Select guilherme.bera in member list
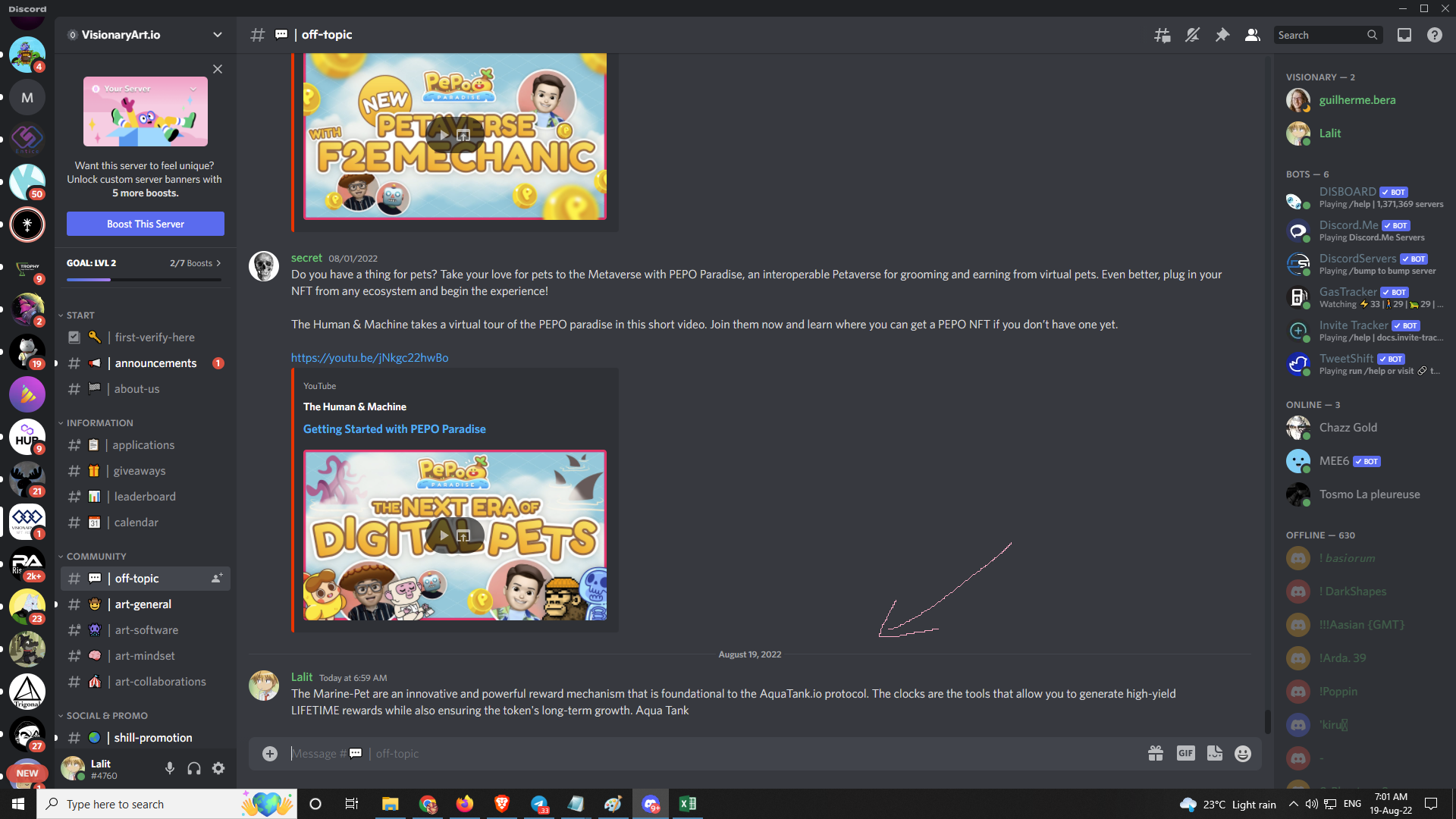The width and height of the screenshot is (1456, 819). click(1365, 100)
